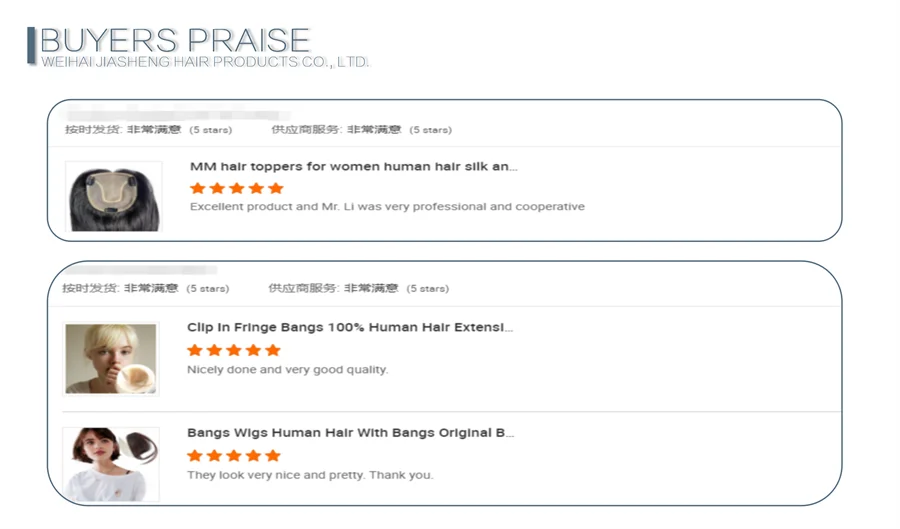The height and width of the screenshot is (529, 900).
Task: Click the MM hair topper product thumbnail
Action: coord(114,197)
